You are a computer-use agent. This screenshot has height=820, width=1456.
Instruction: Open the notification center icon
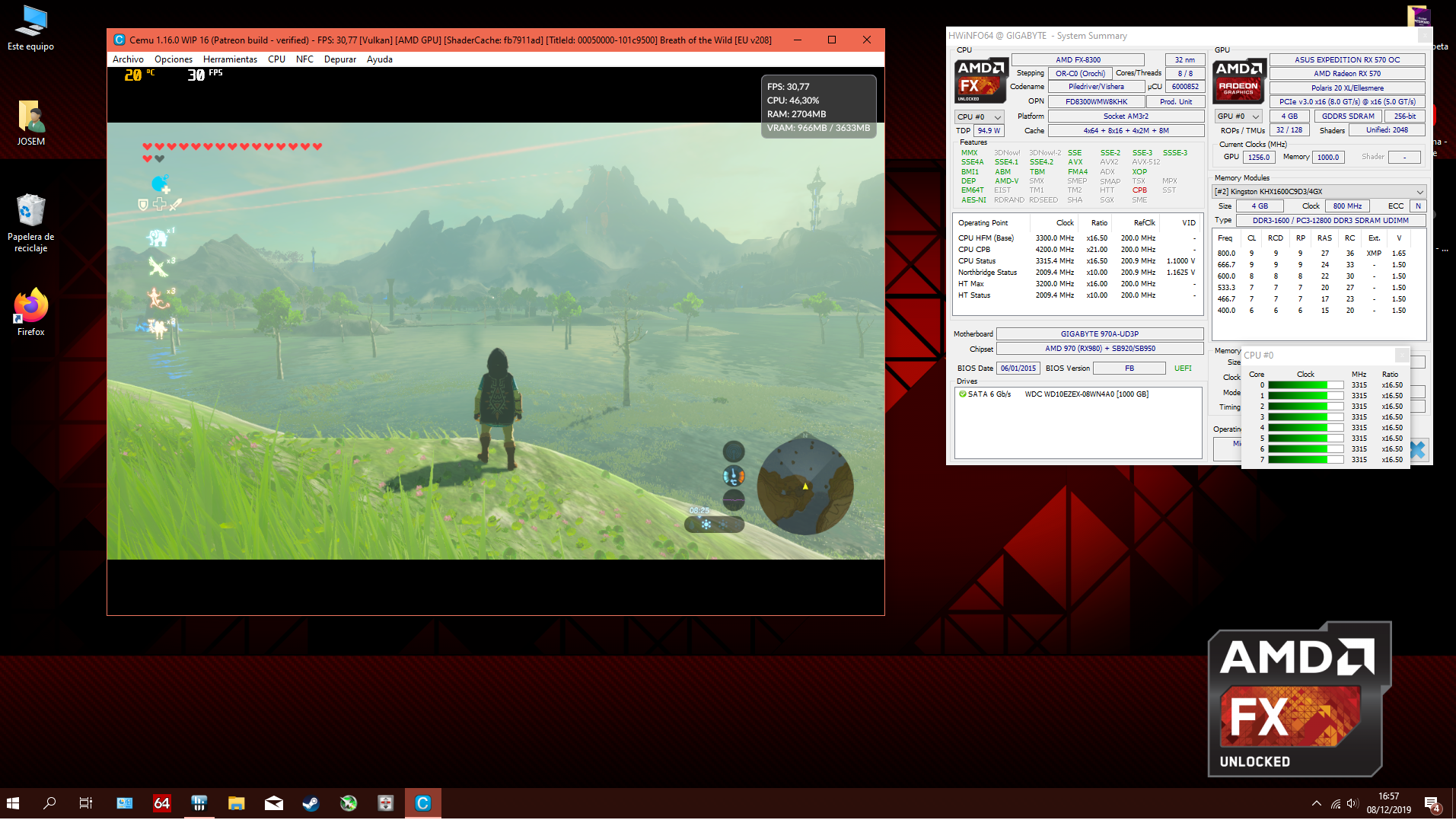tap(1432, 803)
